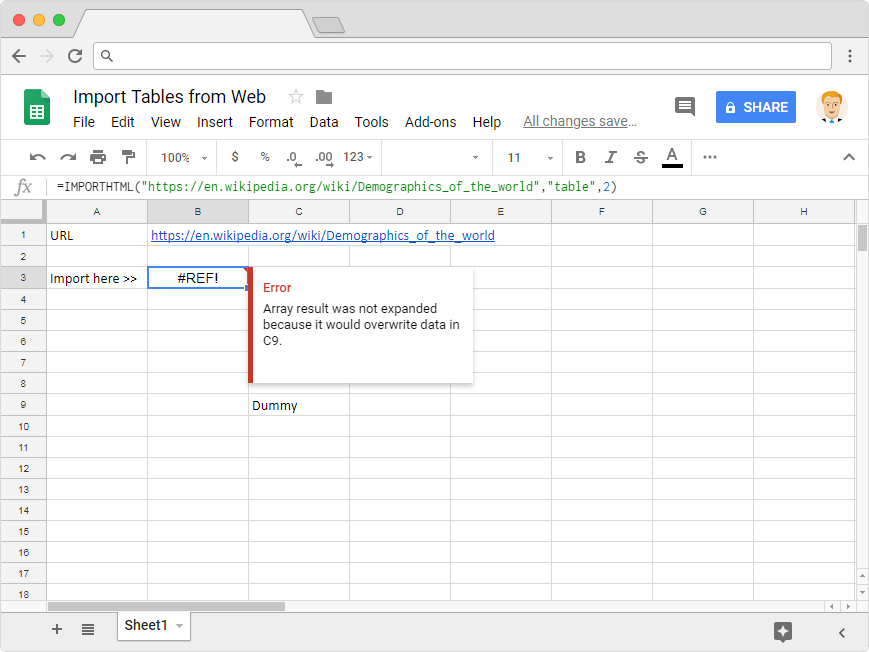Increase decimal places
The height and width of the screenshot is (652, 869).
324,158
